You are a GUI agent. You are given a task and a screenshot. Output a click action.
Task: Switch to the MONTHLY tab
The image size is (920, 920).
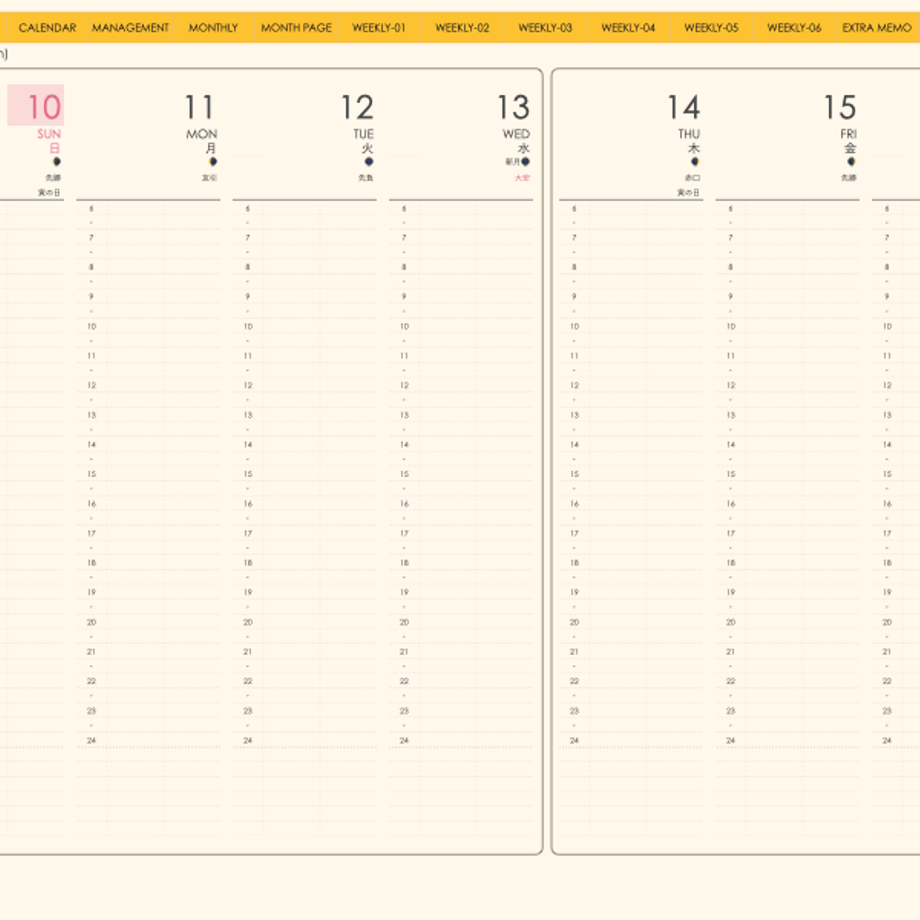214,28
